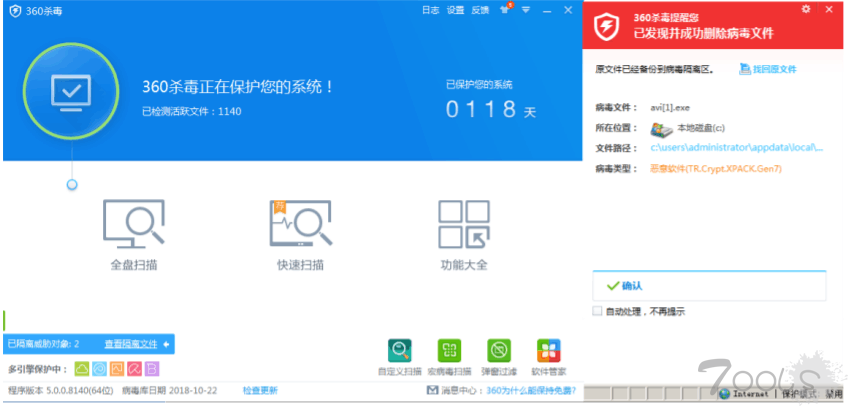Click the protection status monitor circle
853x411 pixels.
71,90
